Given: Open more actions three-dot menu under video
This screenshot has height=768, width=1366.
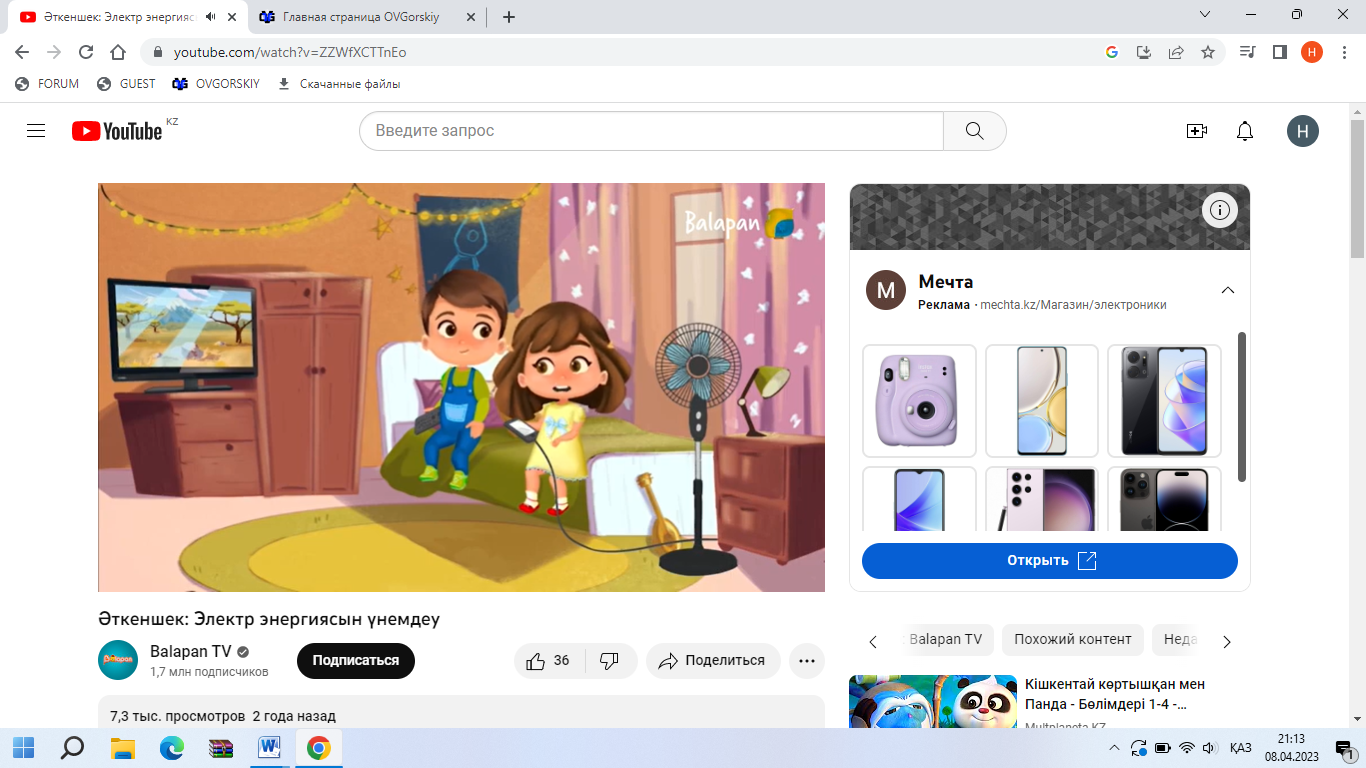Looking at the screenshot, I should click(x=807, y=661).
